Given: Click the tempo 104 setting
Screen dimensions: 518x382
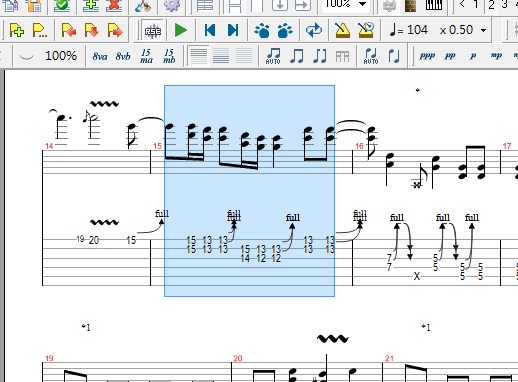Looking at the screenshot, I should 409,30.
